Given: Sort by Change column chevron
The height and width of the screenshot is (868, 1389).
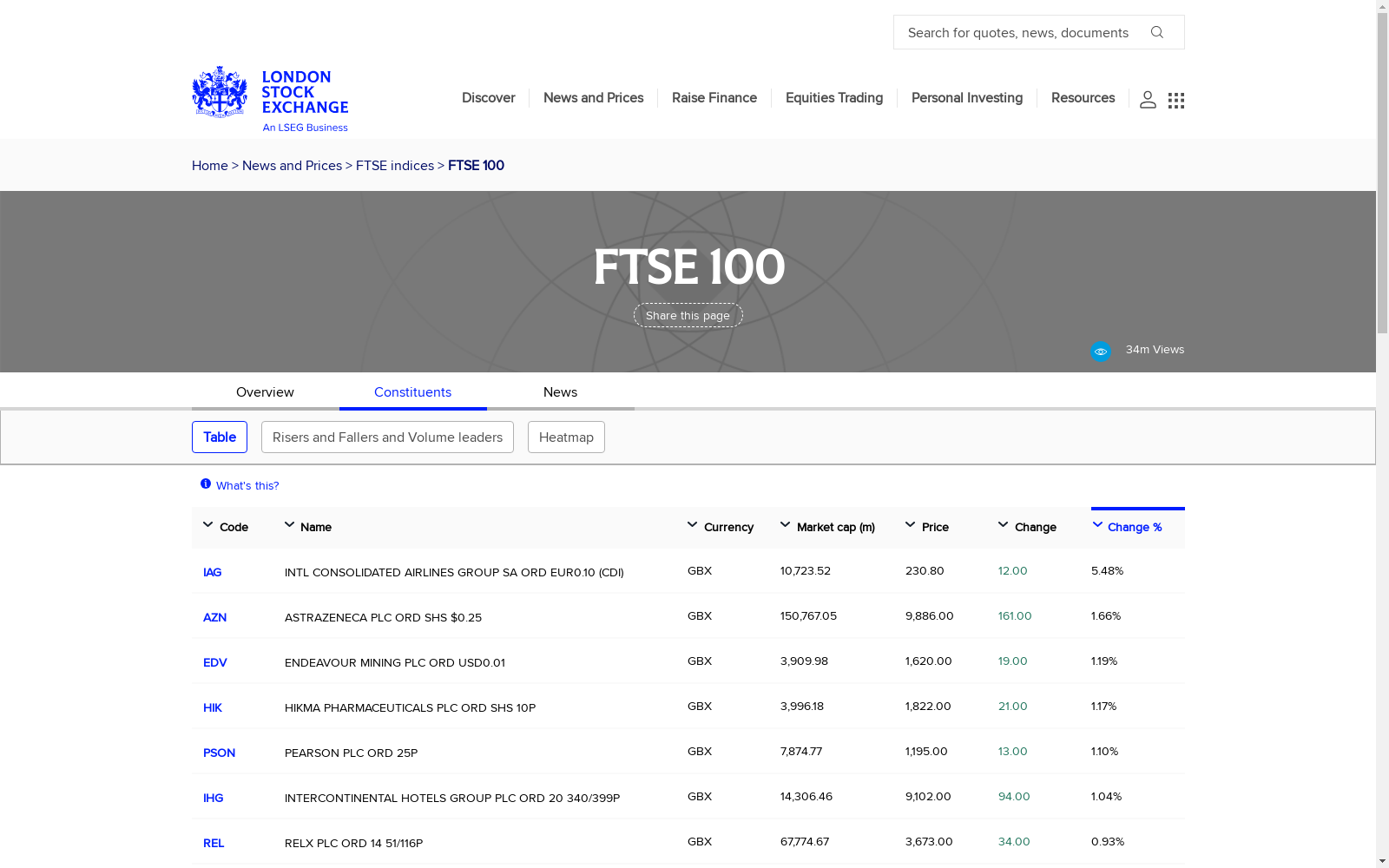Looking at the screenshot, I should pos(1003,525).
